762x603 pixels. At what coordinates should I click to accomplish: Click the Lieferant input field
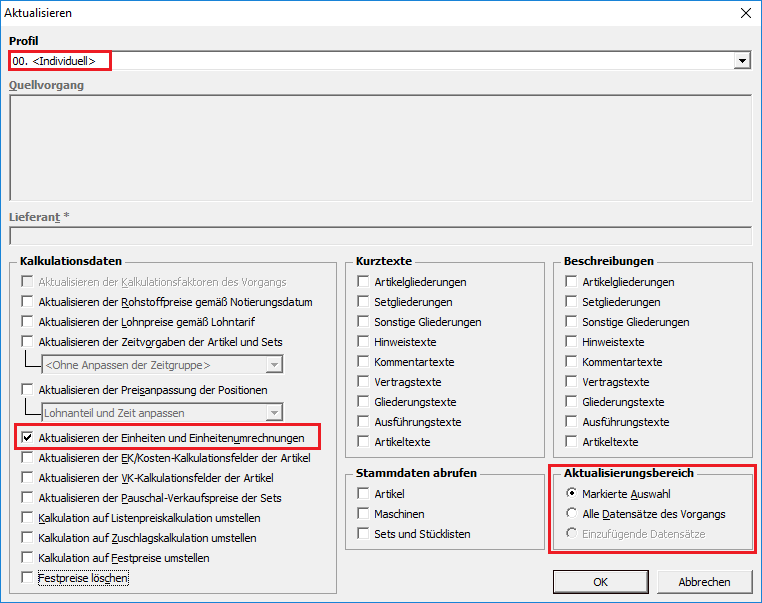coord(380,236)
